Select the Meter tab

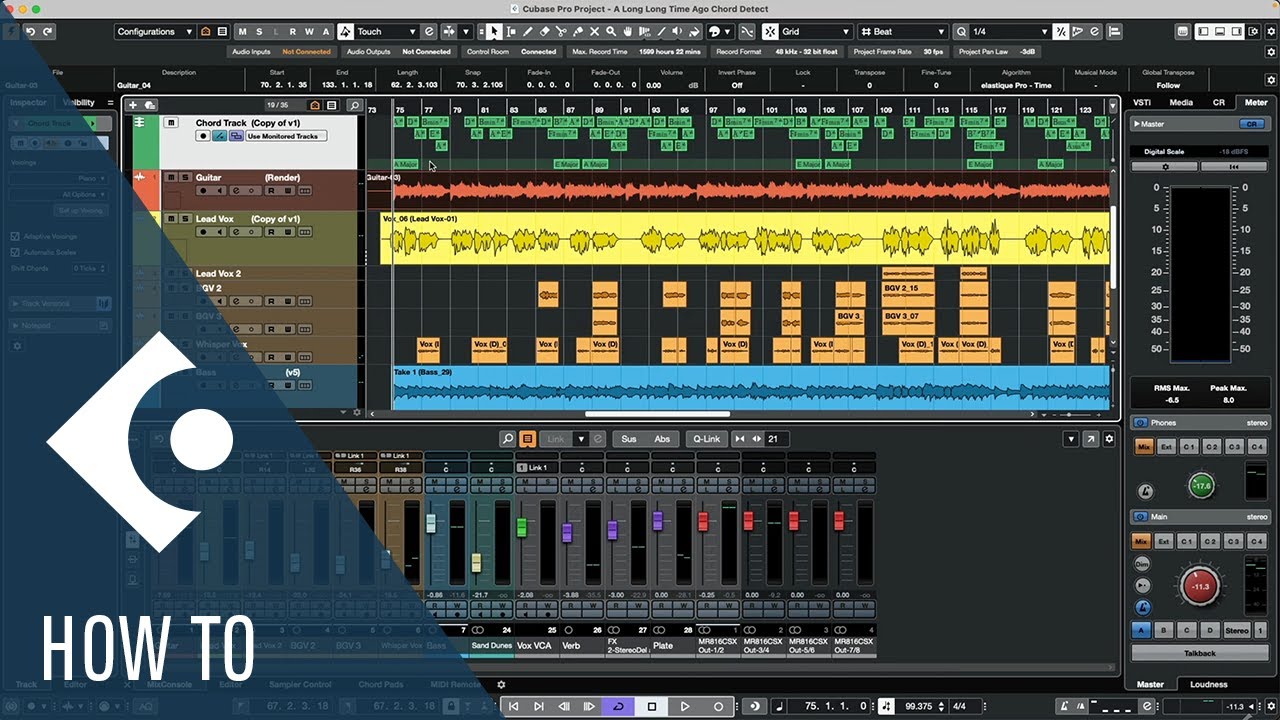pyautogui.click(x=1255, y=102)
